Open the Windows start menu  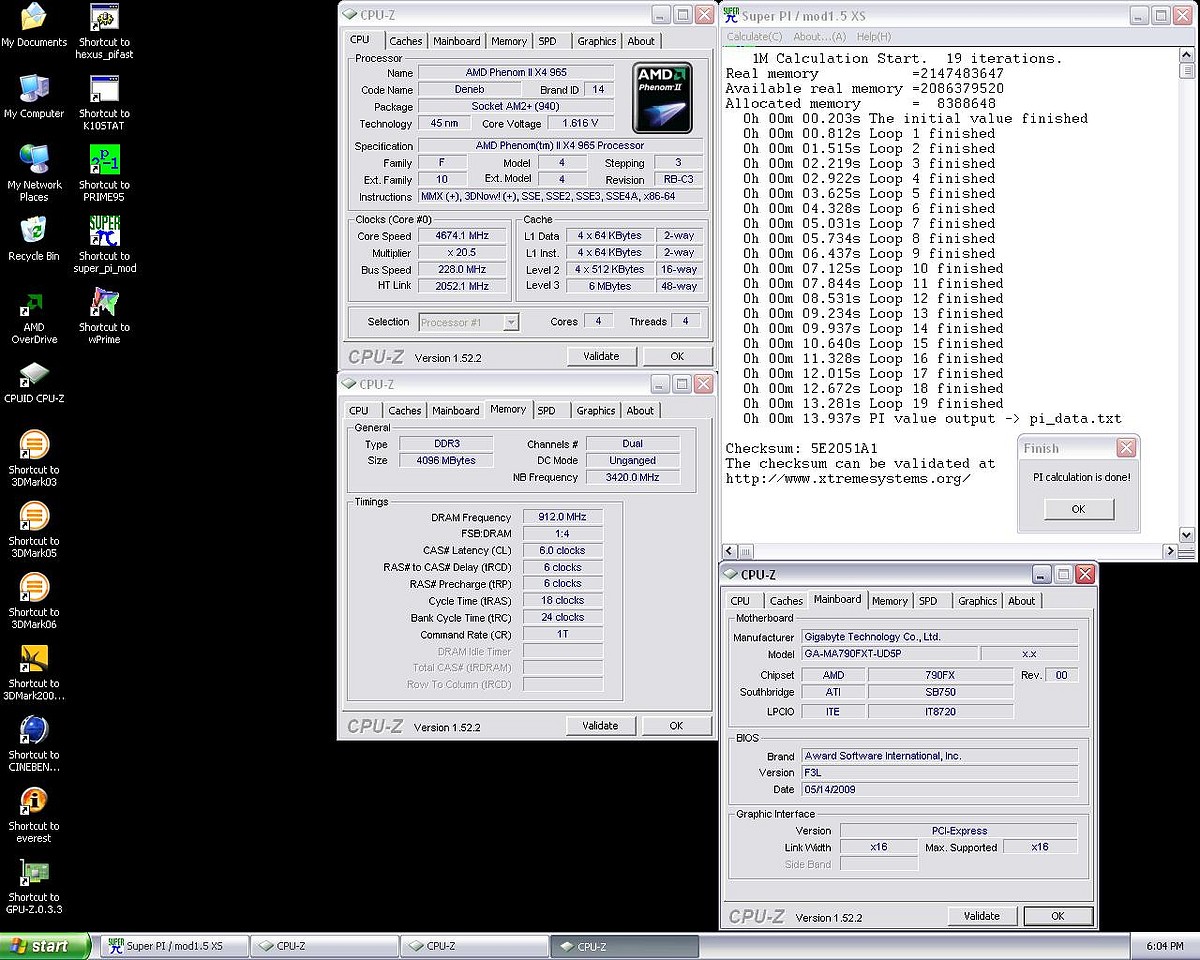point(45,945)
